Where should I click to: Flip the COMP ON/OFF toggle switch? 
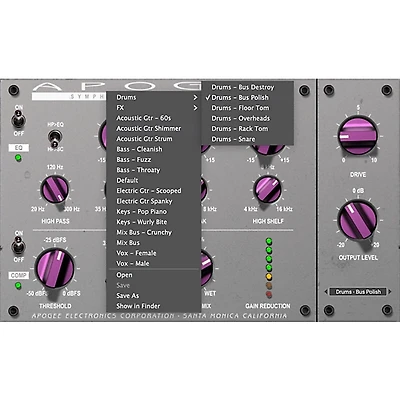point(18,246)
